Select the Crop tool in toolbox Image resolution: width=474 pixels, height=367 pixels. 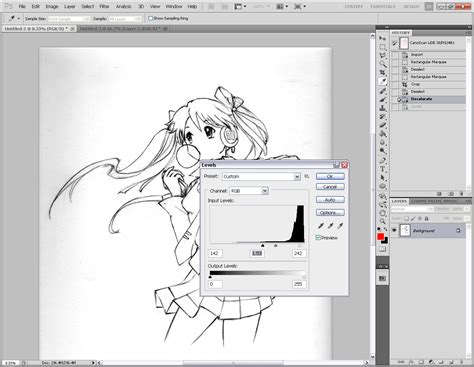[383, 73]
